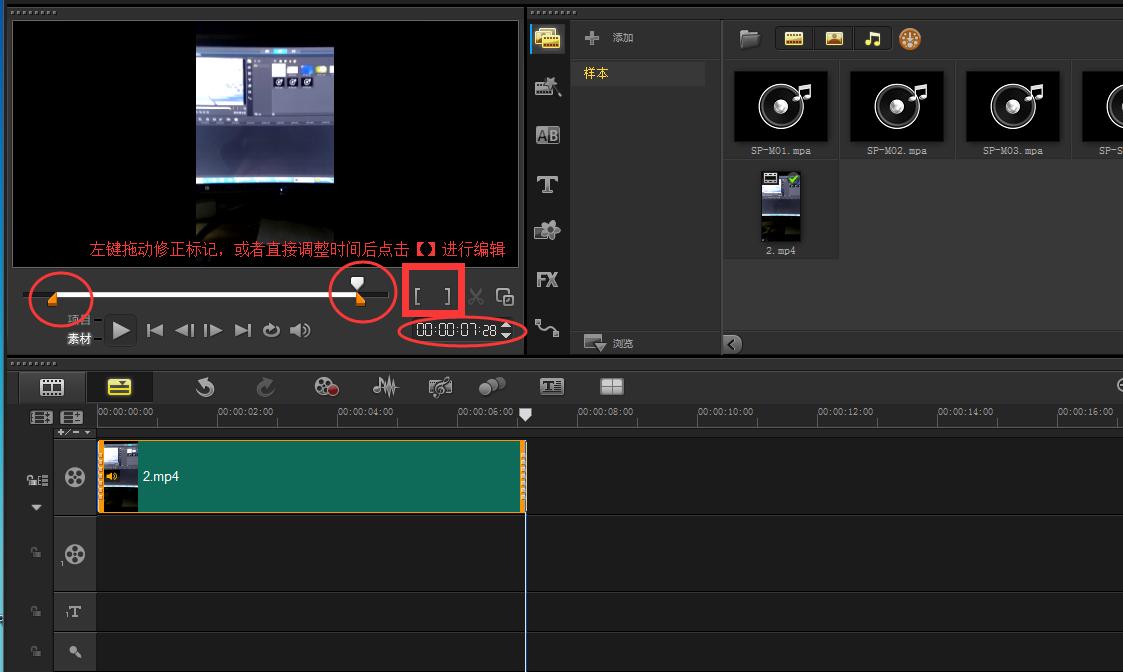
Task: Open the sound mixer waveform tool
Action: [385, 387]
